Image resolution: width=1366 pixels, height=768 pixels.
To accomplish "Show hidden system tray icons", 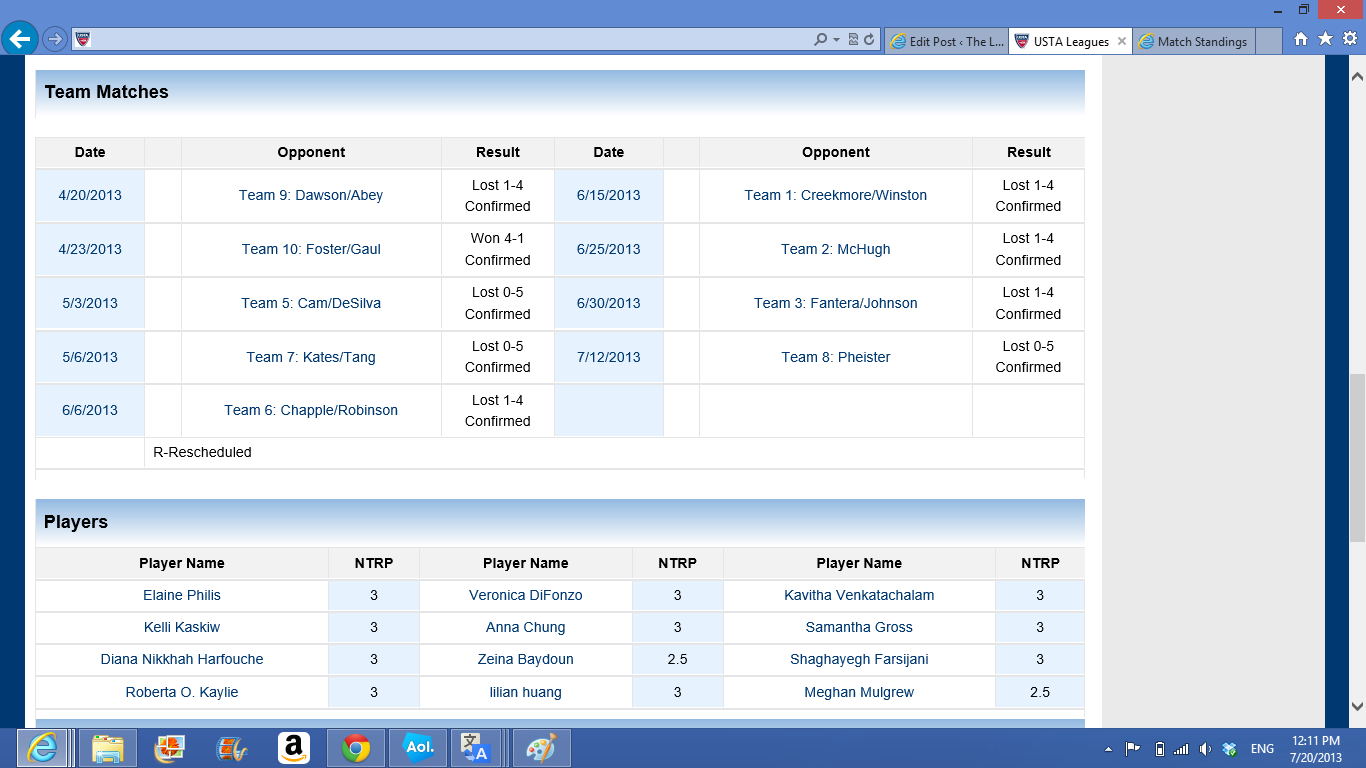I will point(1108,749).
